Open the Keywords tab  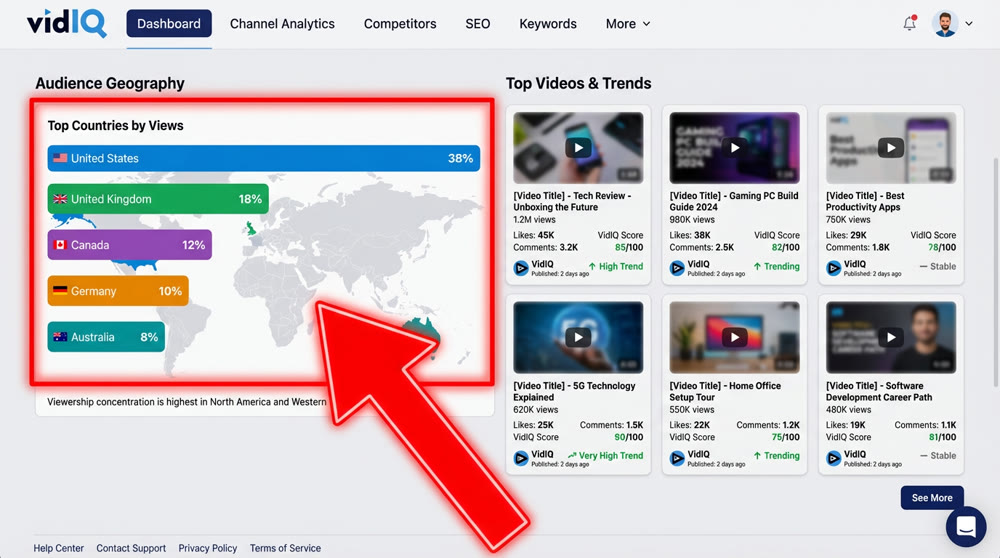click(548, 24)
